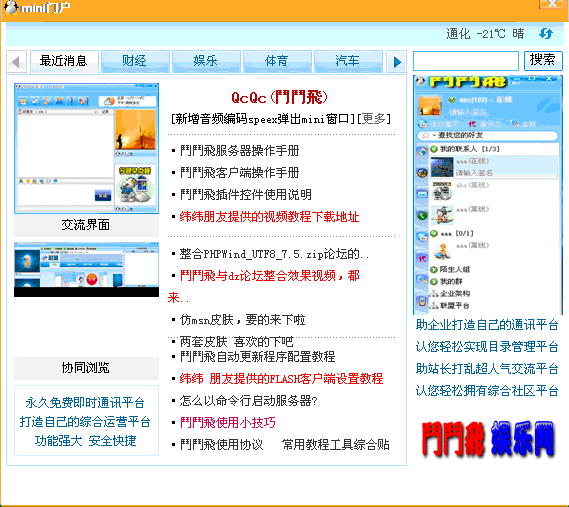Open the 汽车 tab

[348, 61]
